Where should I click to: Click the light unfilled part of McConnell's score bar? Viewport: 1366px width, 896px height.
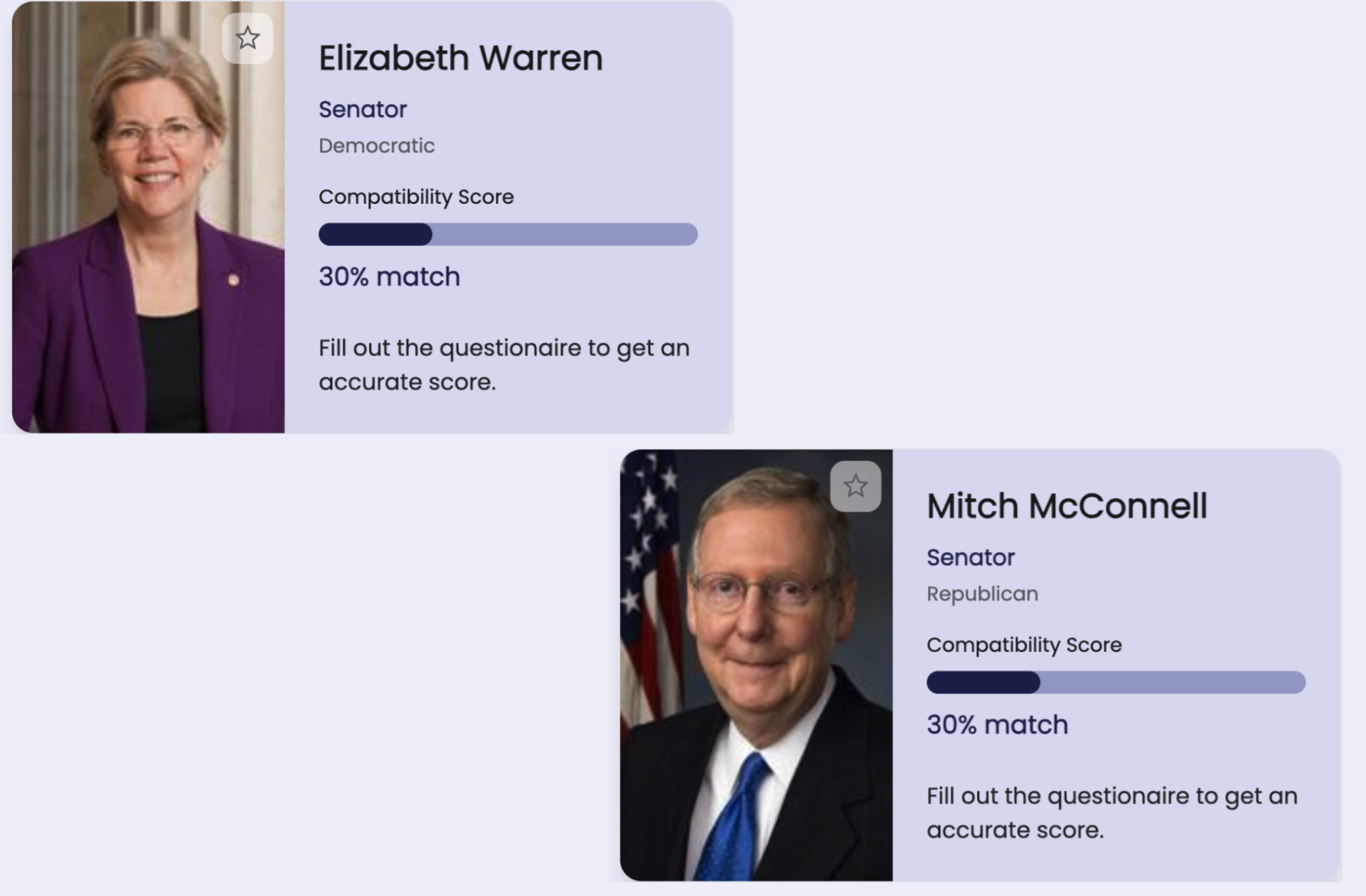[1172, 682]
